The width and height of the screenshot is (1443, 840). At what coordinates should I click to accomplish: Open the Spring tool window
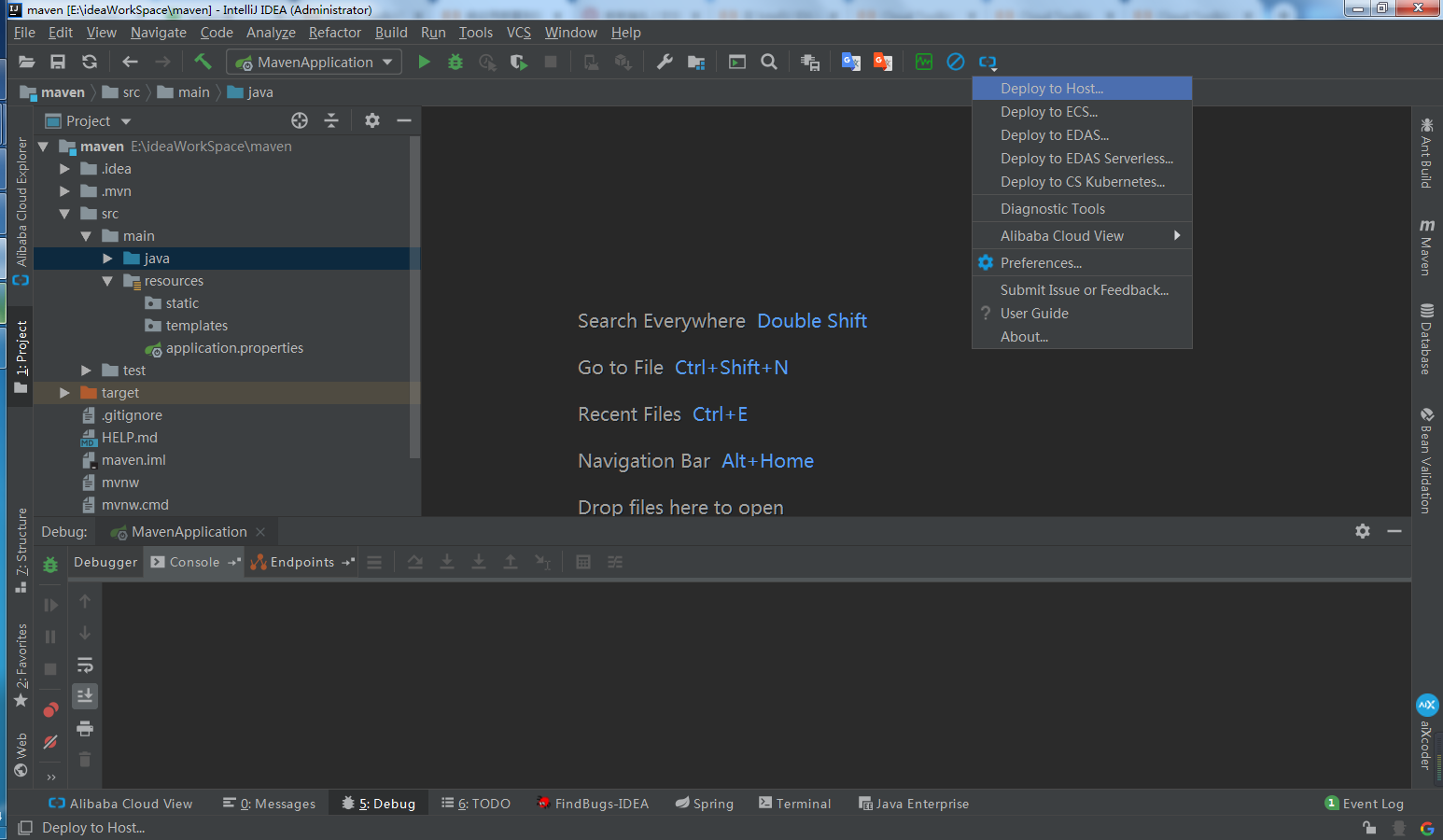[705, 803]
